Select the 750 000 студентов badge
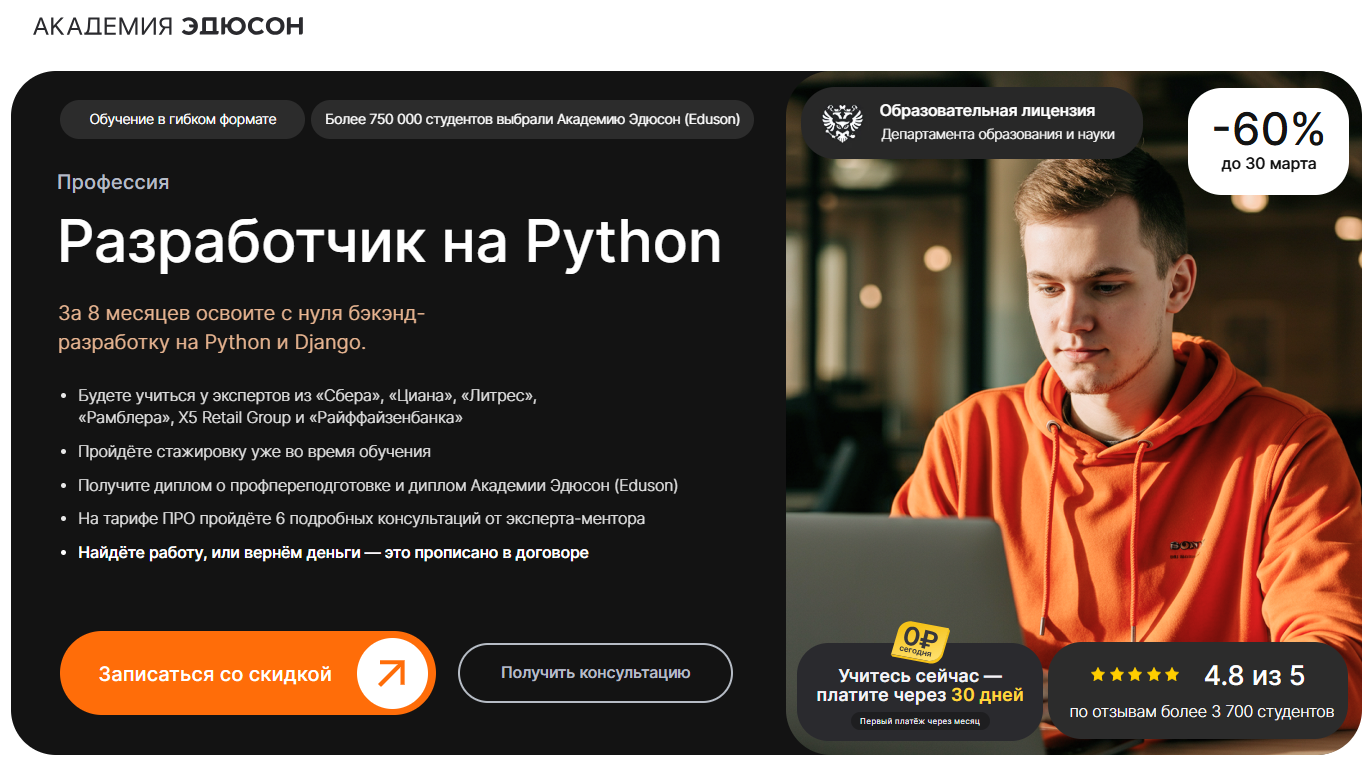 pyautogui.click(x=532, y=119)
